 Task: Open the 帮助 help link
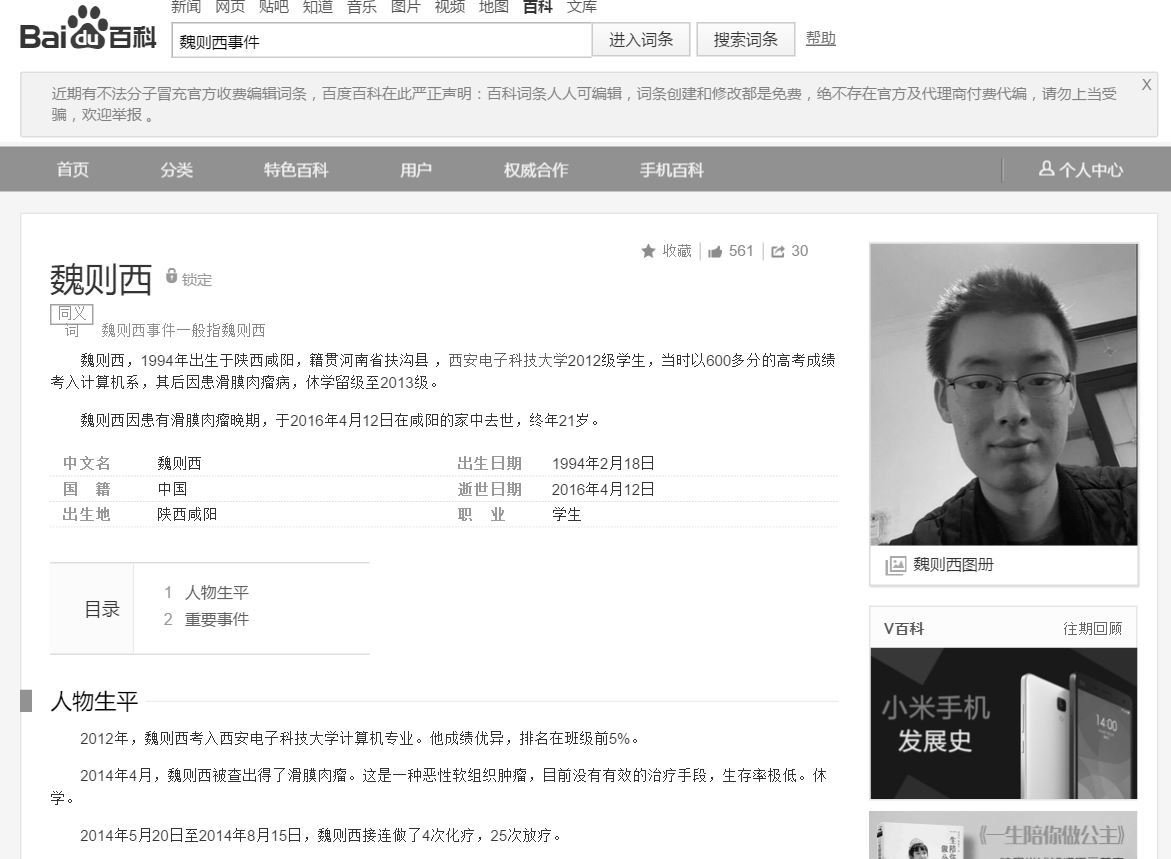coord(820,38)
